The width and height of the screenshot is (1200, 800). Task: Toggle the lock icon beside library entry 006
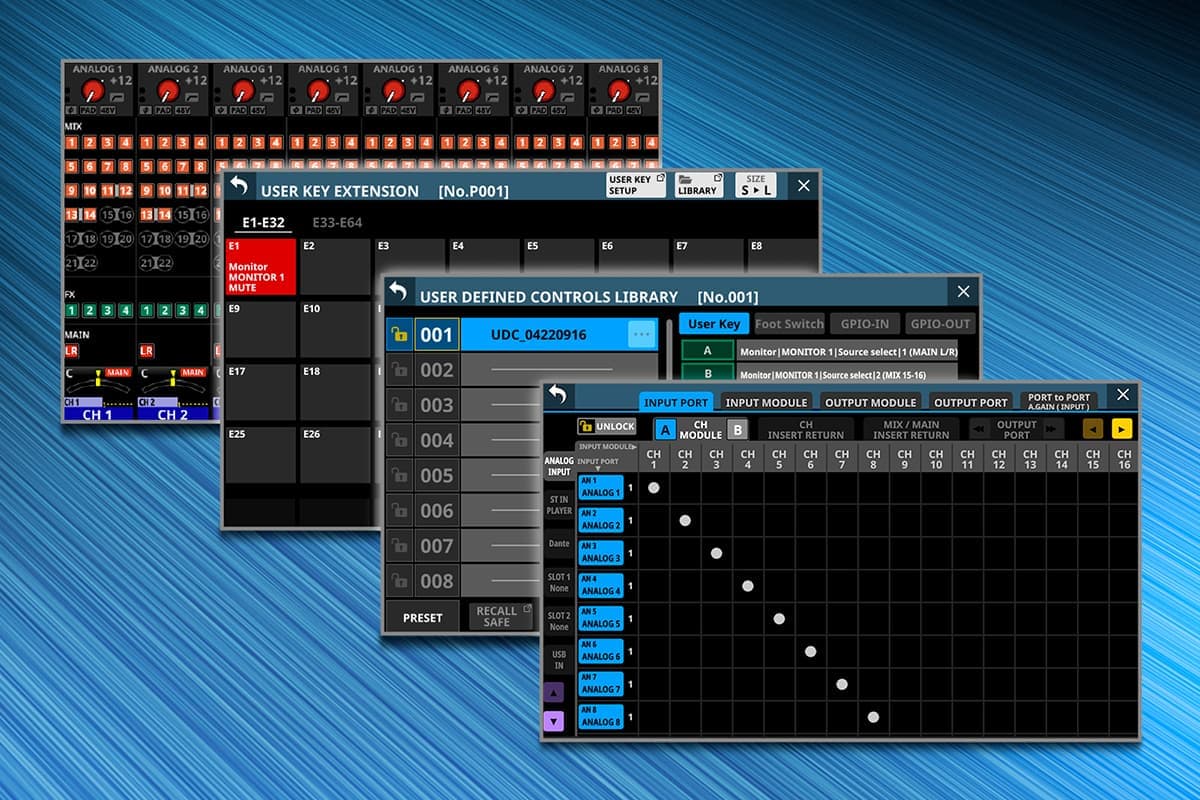399,510
